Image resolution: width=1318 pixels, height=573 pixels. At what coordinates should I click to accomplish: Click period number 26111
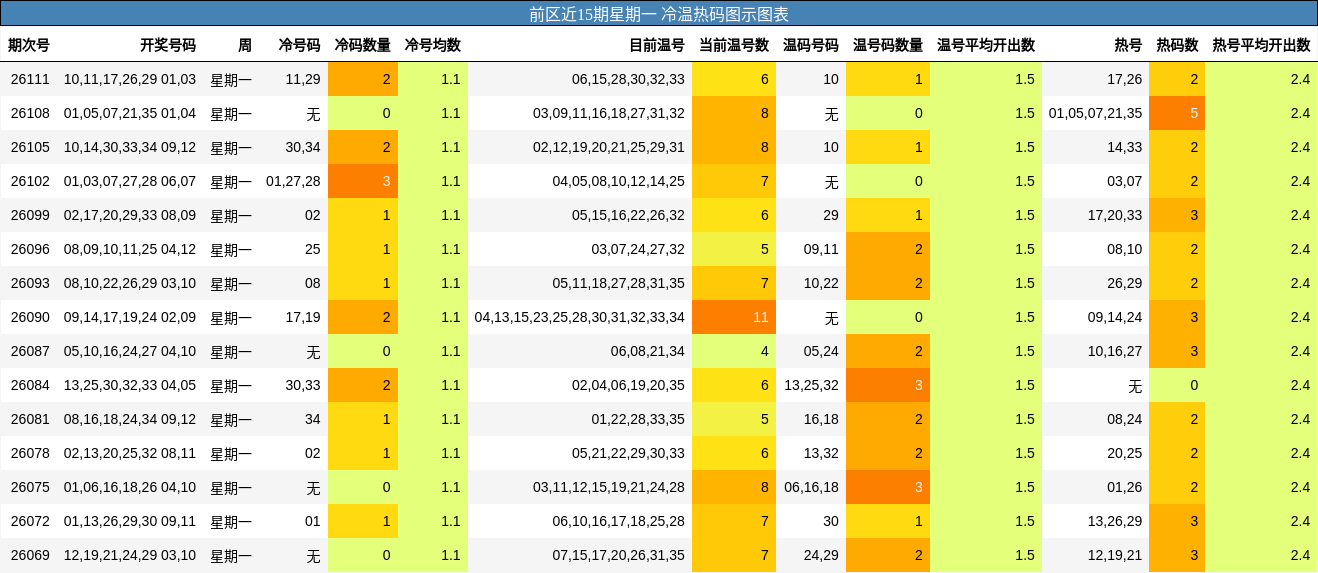click(30, 79)
